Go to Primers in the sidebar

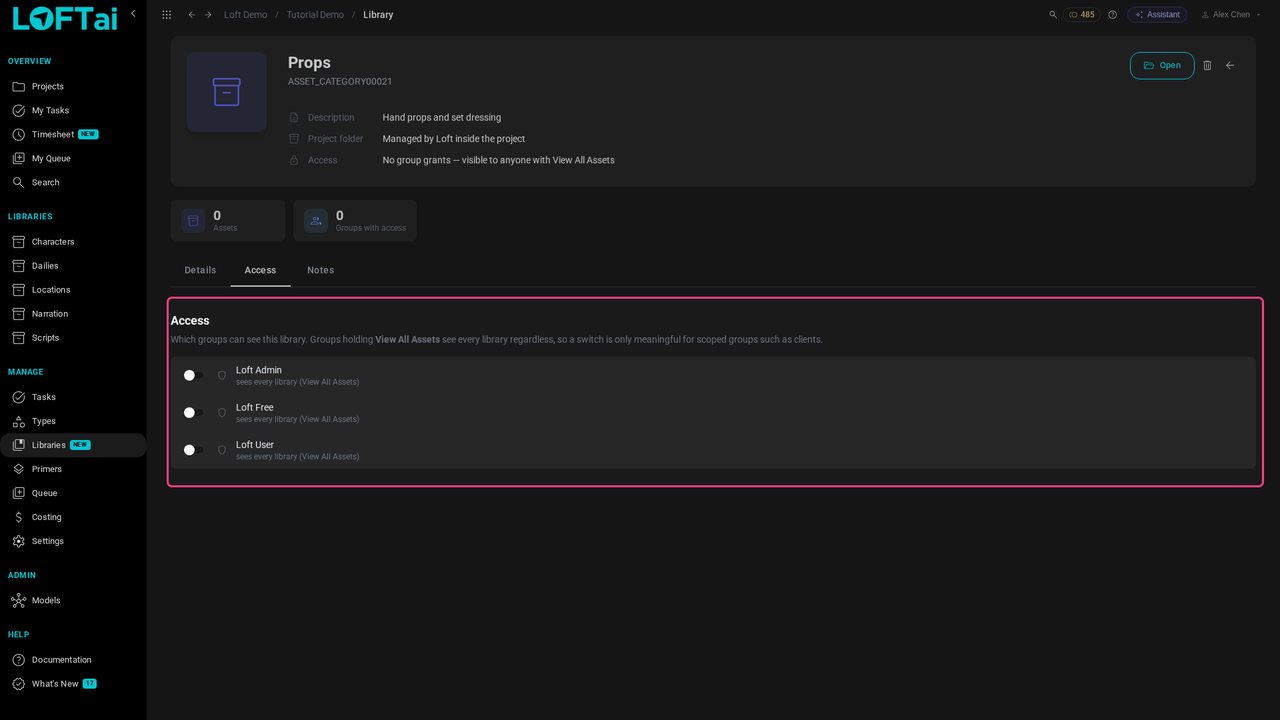pos(73,469)
